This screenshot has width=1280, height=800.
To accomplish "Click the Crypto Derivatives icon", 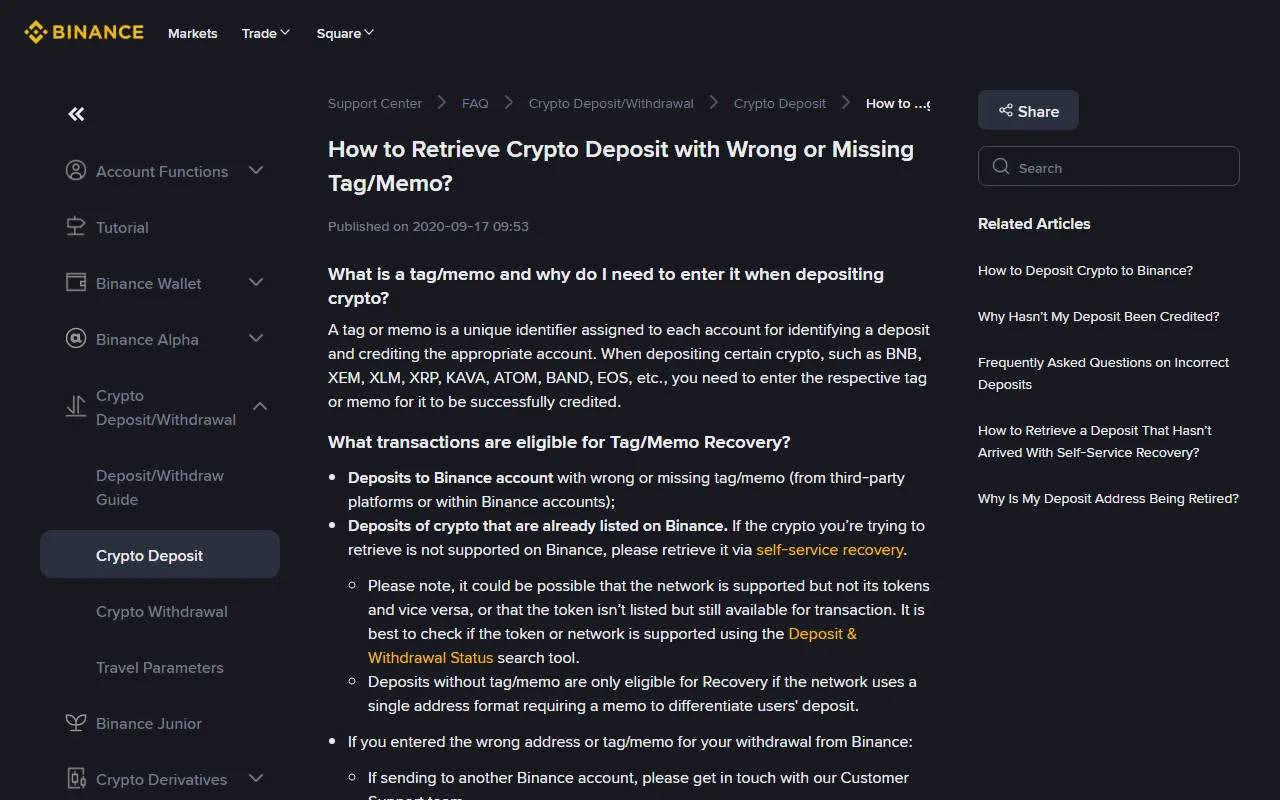I will click(x=76, y=779).
